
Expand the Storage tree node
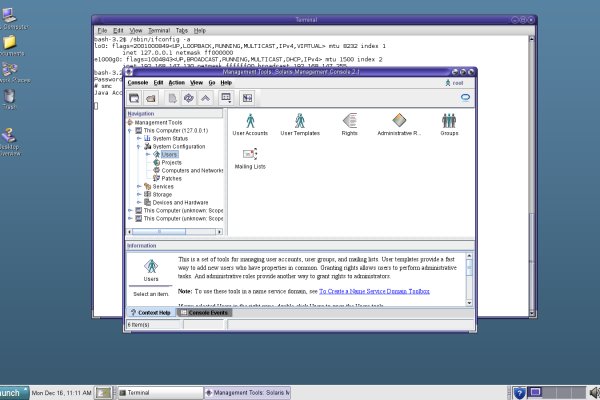click(139, 194)
